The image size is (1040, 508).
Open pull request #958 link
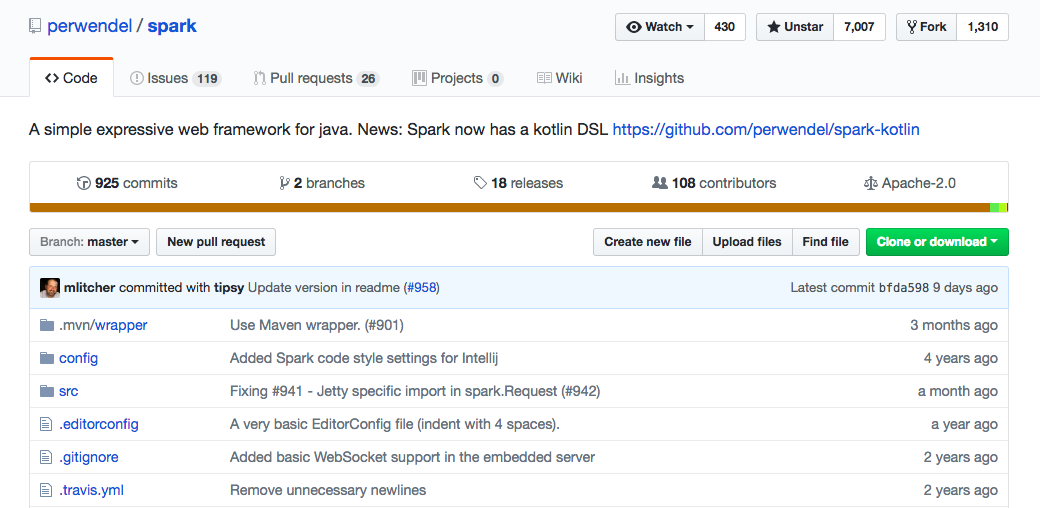point(422,288)
